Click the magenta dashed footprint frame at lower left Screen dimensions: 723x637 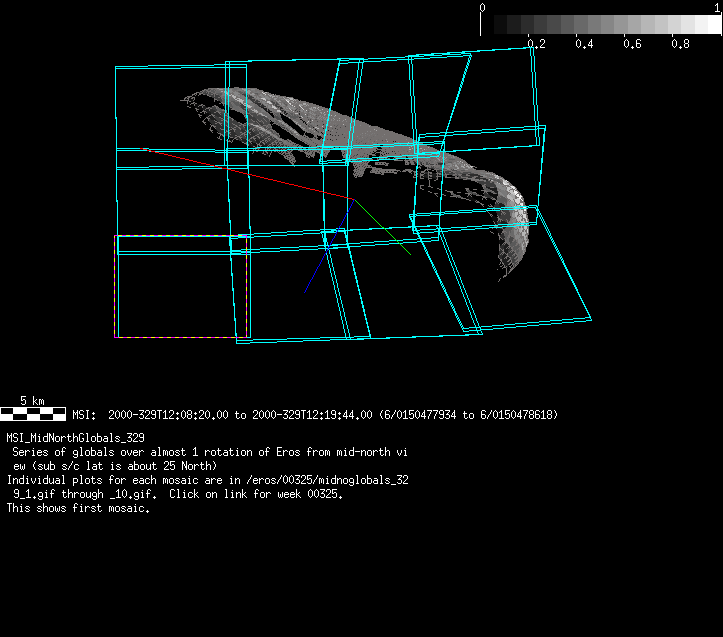pos(117,290)
